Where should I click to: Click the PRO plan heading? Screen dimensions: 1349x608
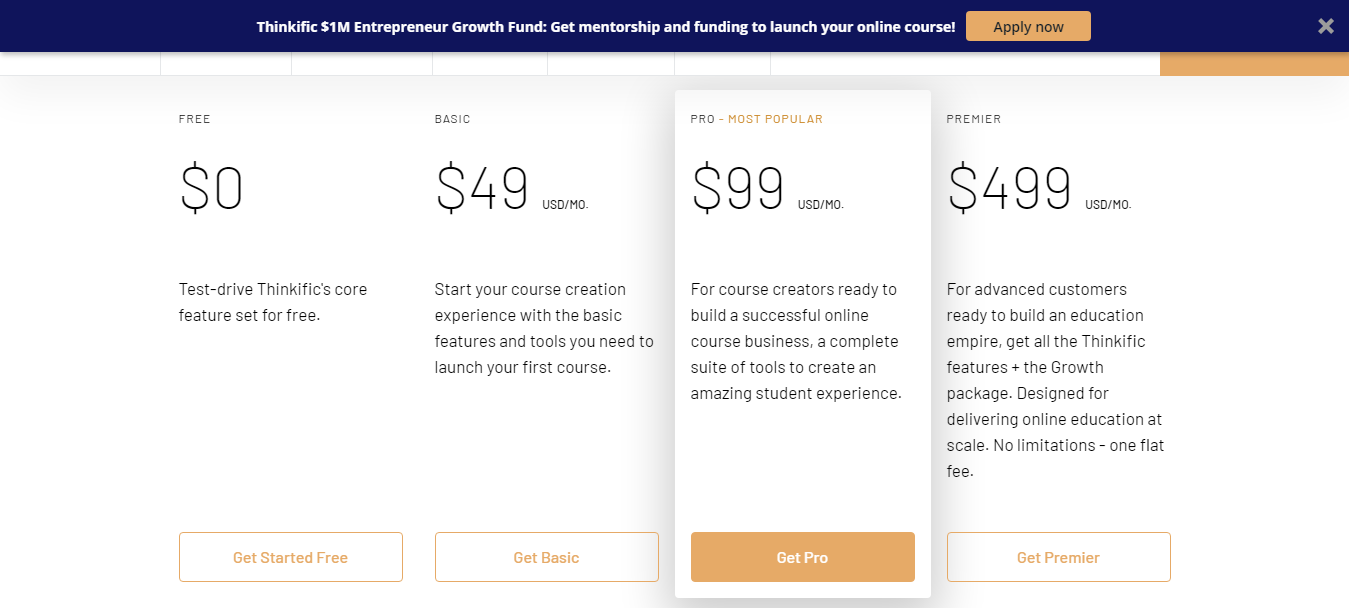pos(702,119)
